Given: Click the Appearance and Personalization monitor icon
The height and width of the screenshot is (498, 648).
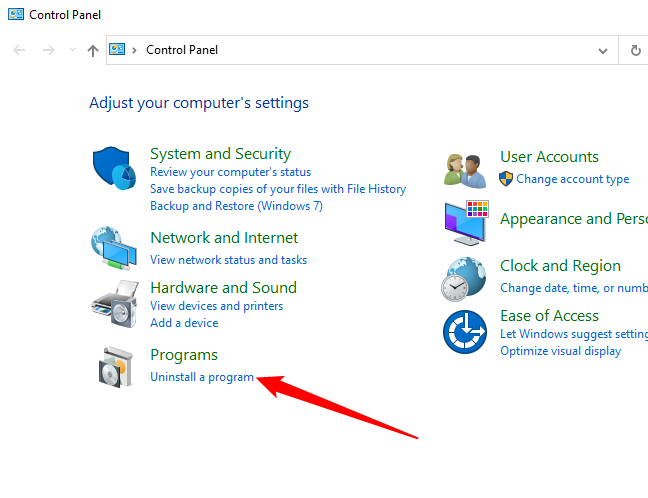Looking at the screenshot, I should (465, 222).
